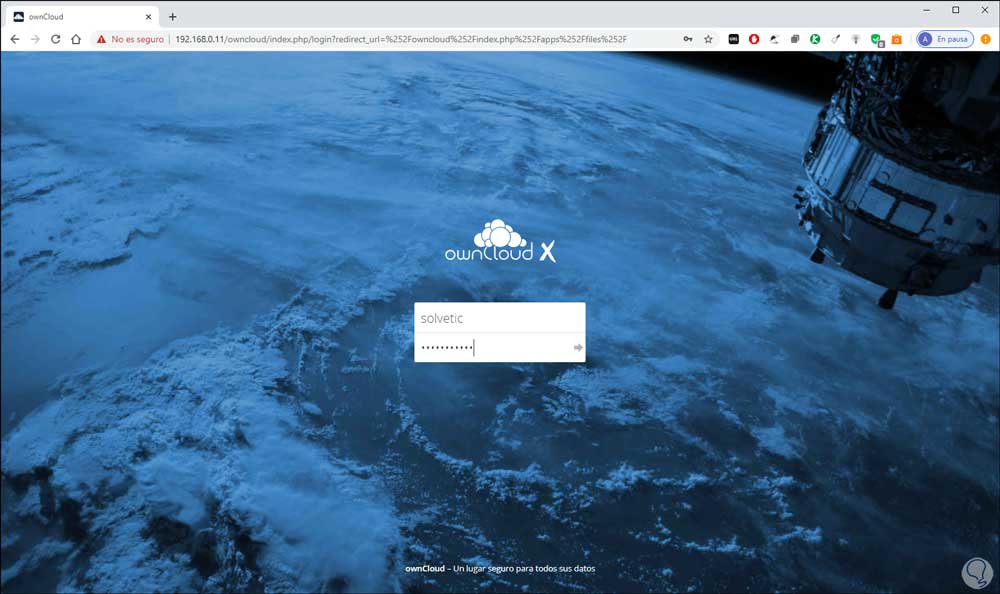1000x594 pixels.
Task: Click the username field containing solvetic
Action: (499, 318)
